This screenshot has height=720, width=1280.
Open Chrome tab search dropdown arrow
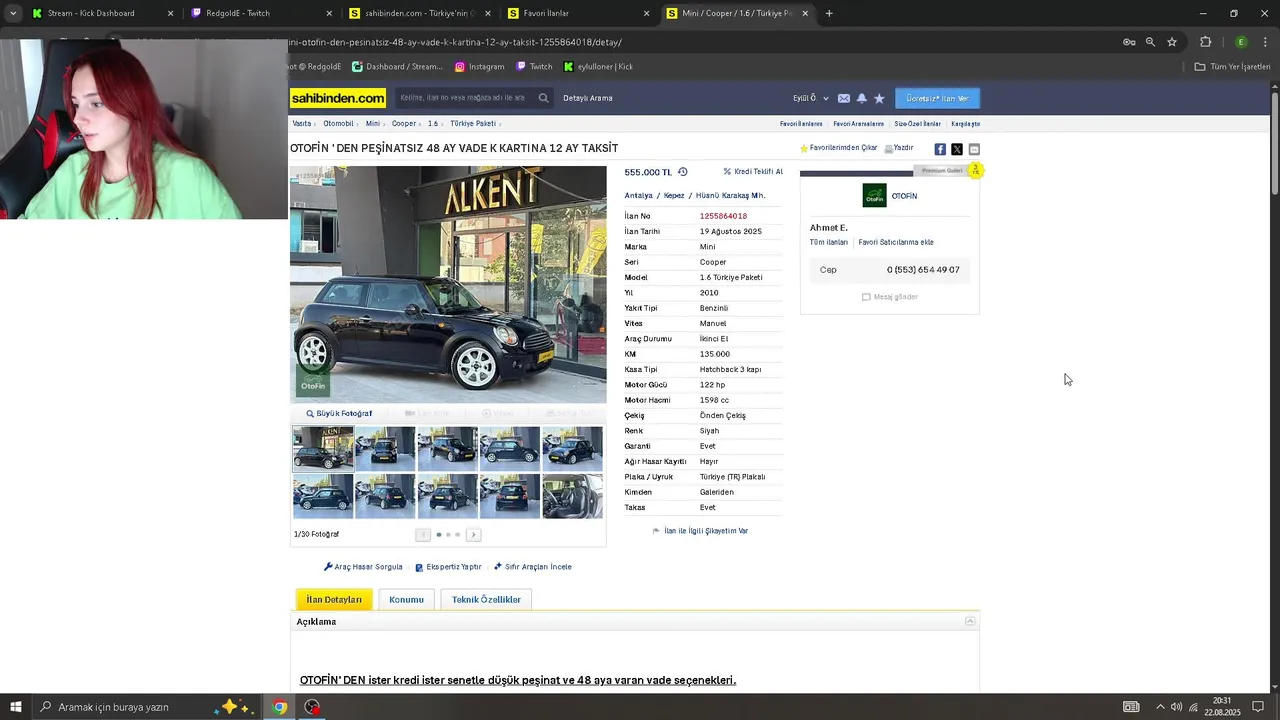[x=13, y=13]
